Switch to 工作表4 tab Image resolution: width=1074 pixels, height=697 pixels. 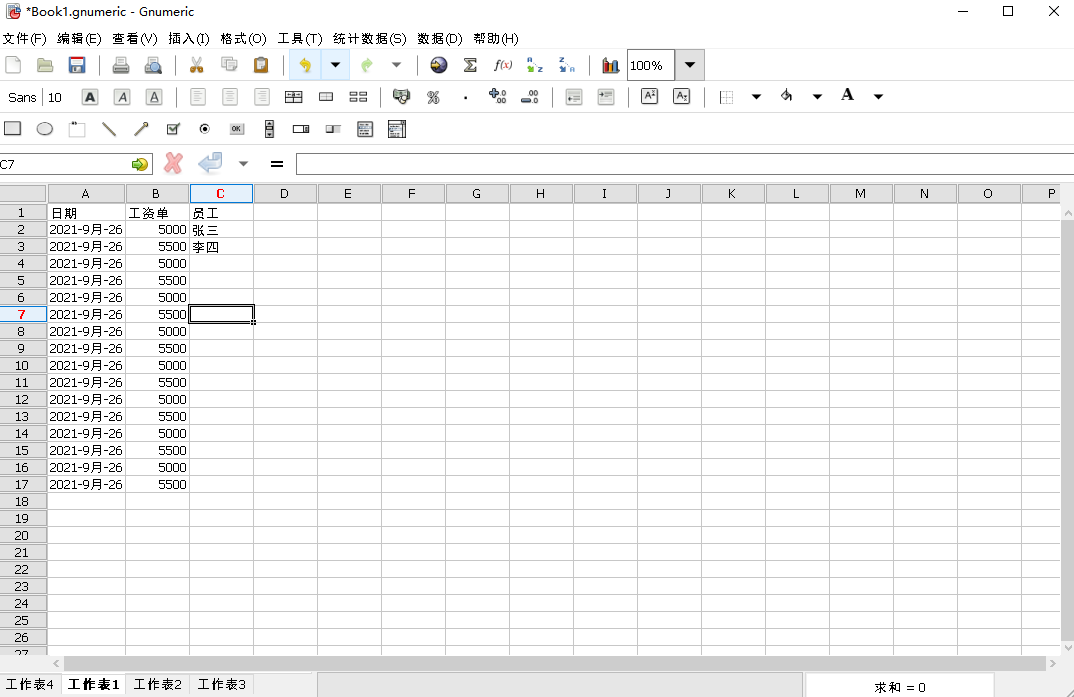pyautogui.click(x=29, y=684)
